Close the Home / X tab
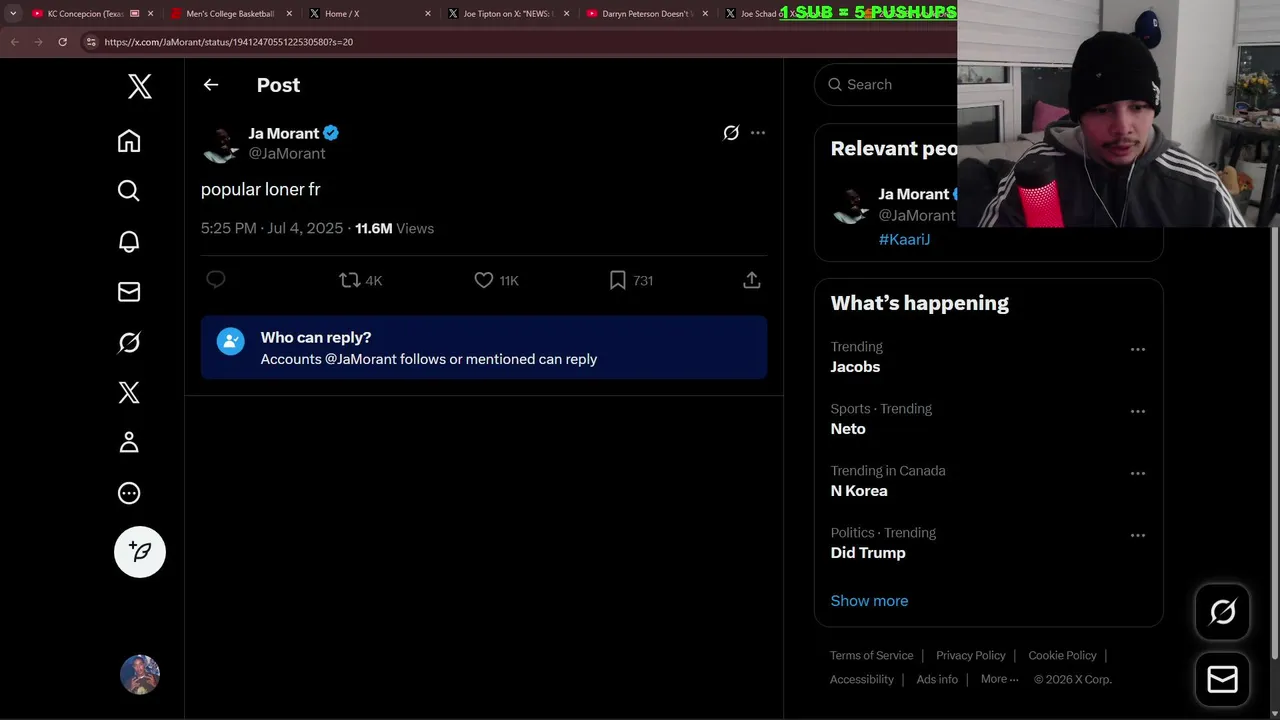Viewport: 1280px width, 720px height. 428,14
